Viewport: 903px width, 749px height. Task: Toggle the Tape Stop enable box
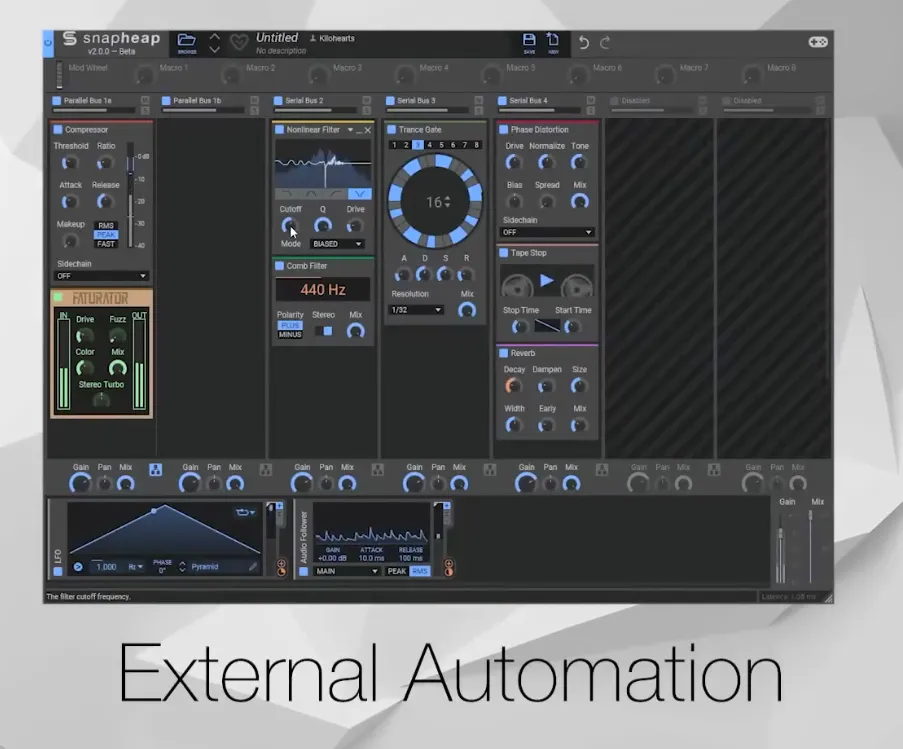point(503,253)
